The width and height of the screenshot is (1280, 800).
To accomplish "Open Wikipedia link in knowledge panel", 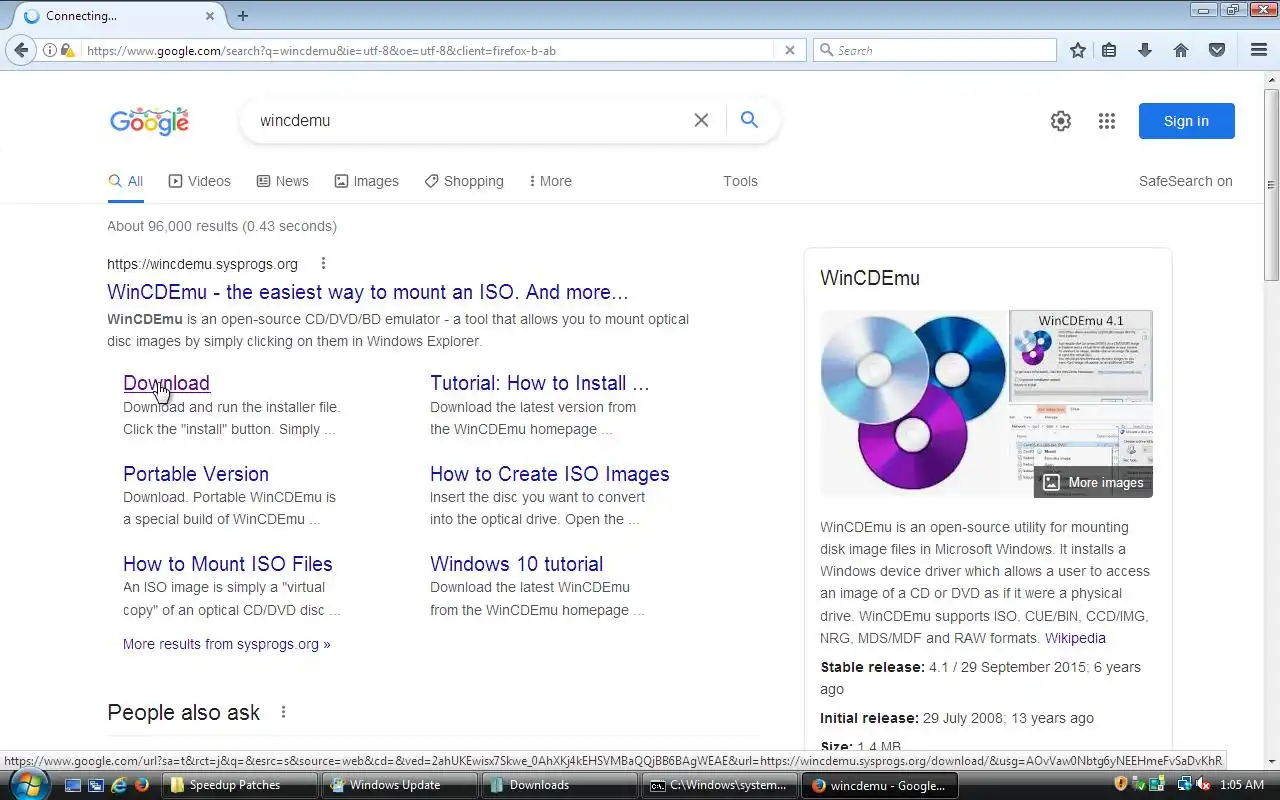I will [1075, 638].
